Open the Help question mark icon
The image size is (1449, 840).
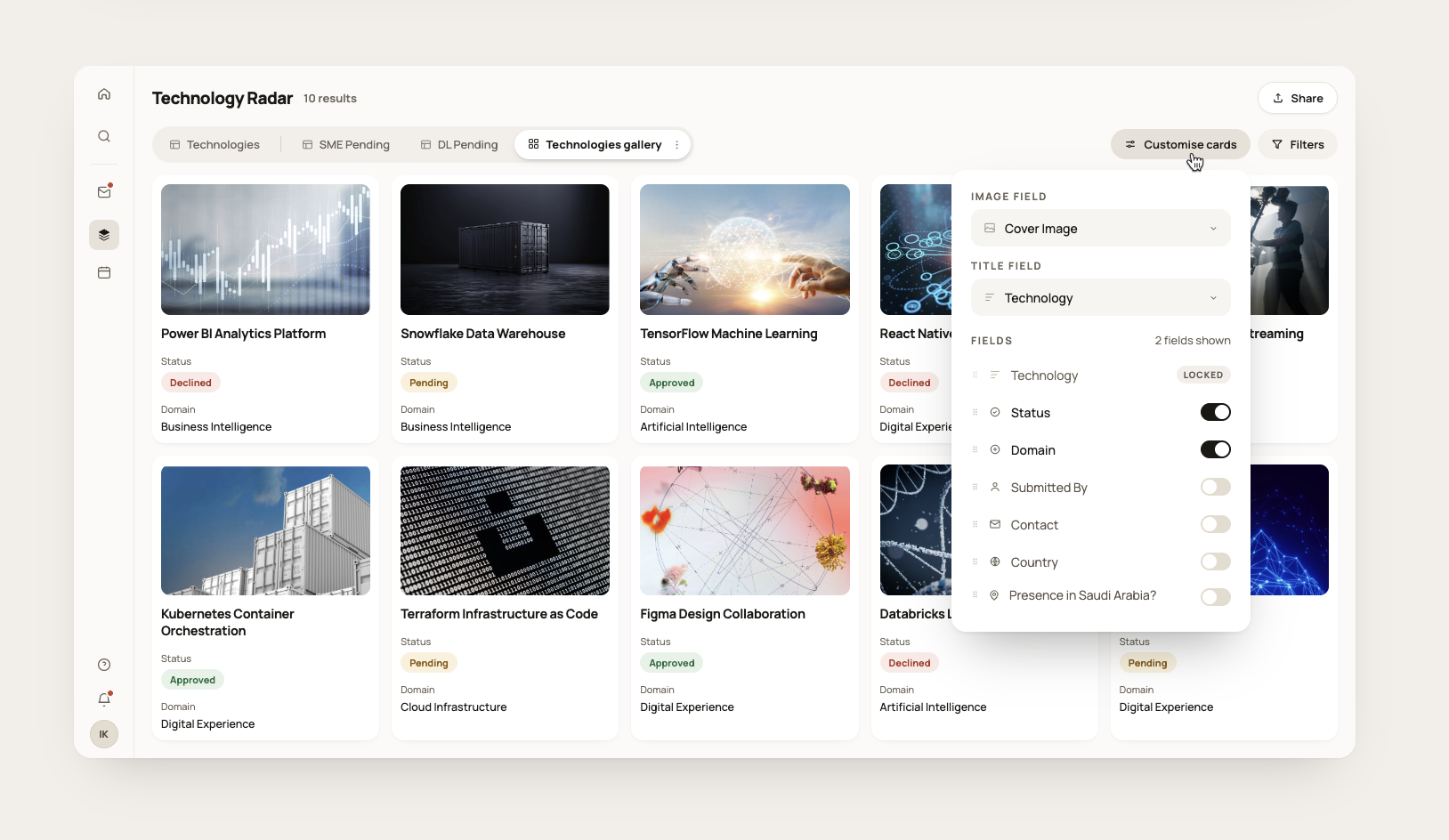pyautogui.click(x=104, y=665)
